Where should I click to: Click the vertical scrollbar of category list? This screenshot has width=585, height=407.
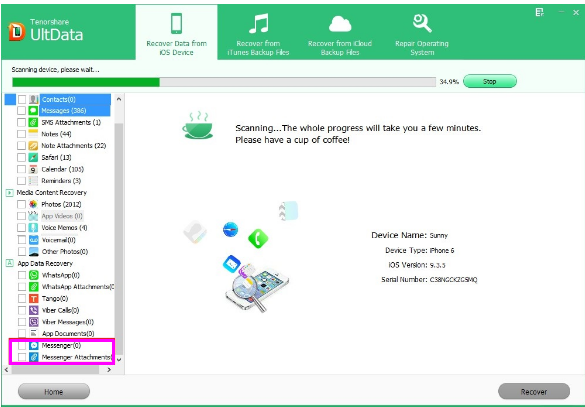point(119,239)
